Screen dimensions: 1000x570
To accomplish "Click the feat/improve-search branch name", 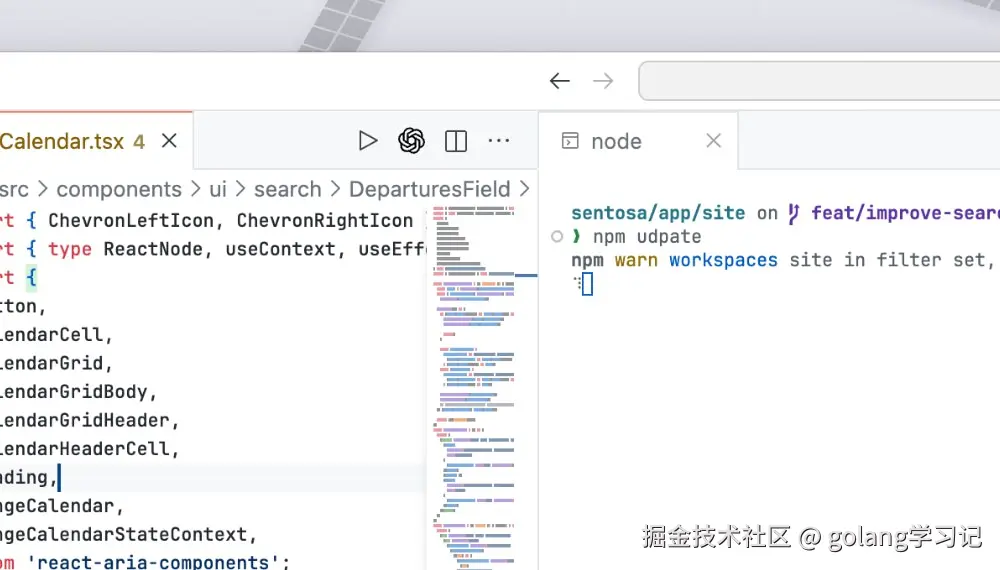I will (x=906, y=213).
